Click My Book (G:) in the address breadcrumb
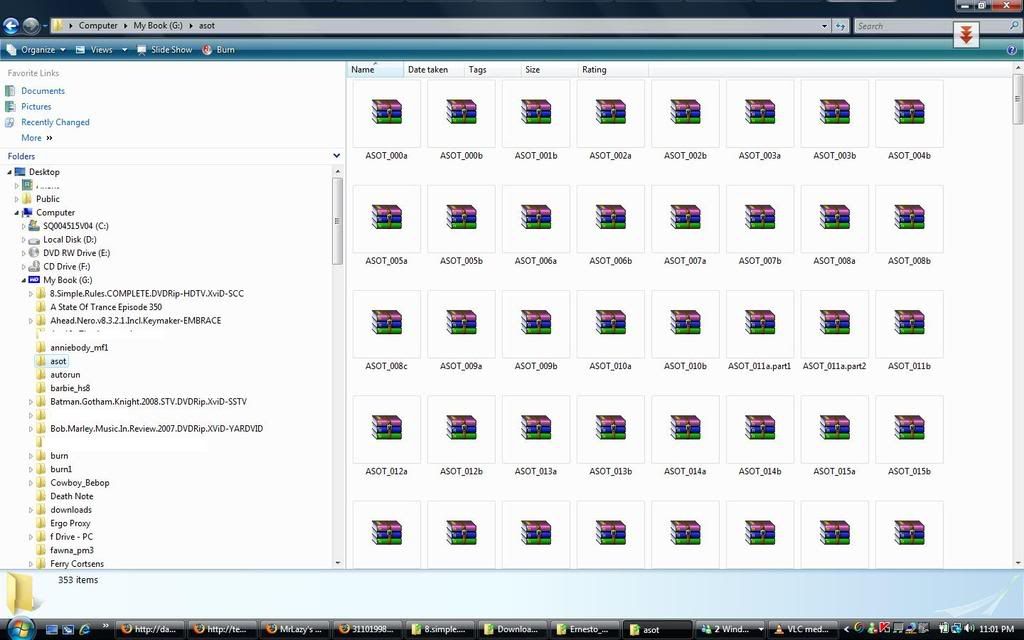Screen dimensions: 1024x640 [158, 25]
